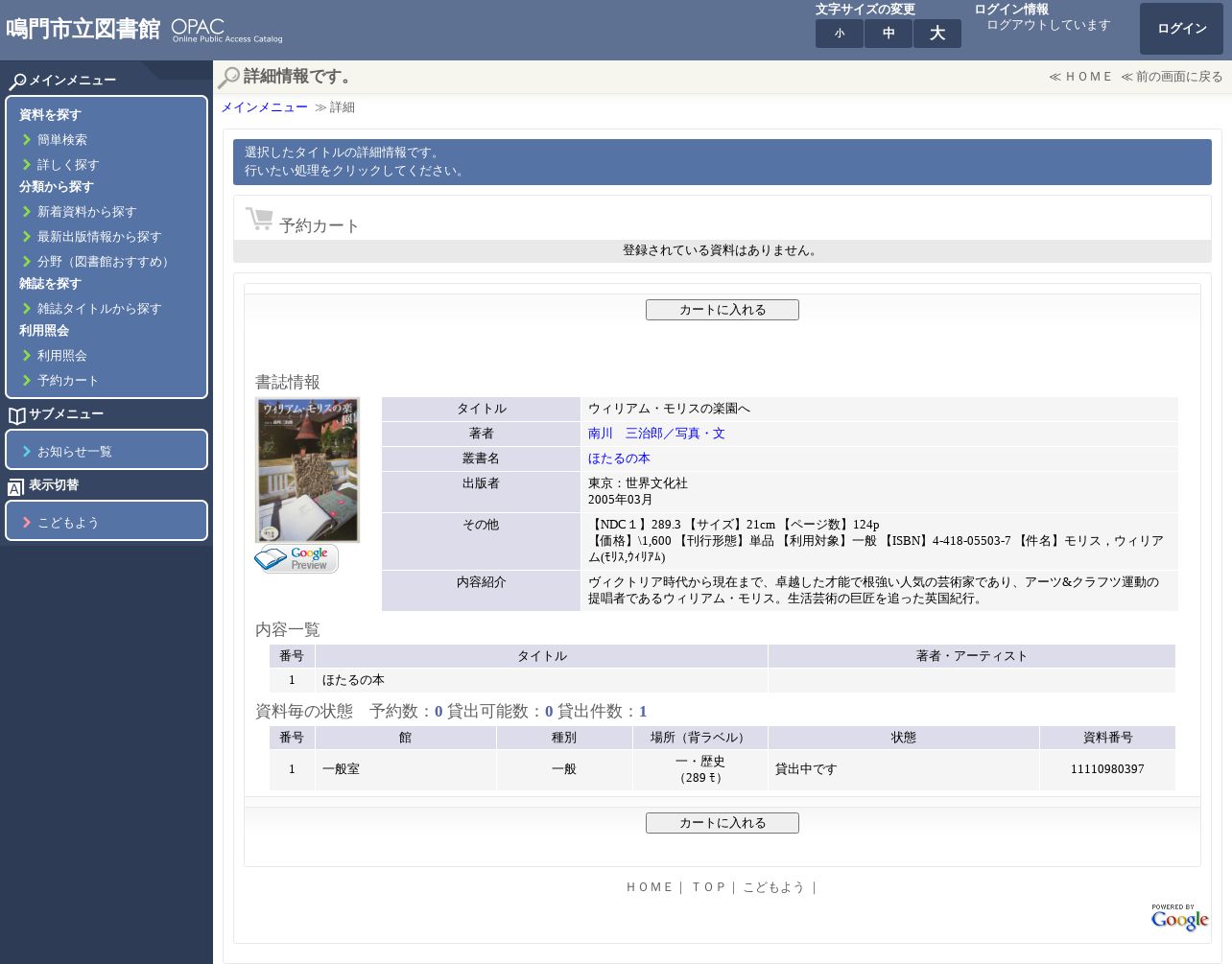This screenshot has height=964, width=1232.
Task: Open 詳しく探す in the sidebar
Action: point(68,165)
